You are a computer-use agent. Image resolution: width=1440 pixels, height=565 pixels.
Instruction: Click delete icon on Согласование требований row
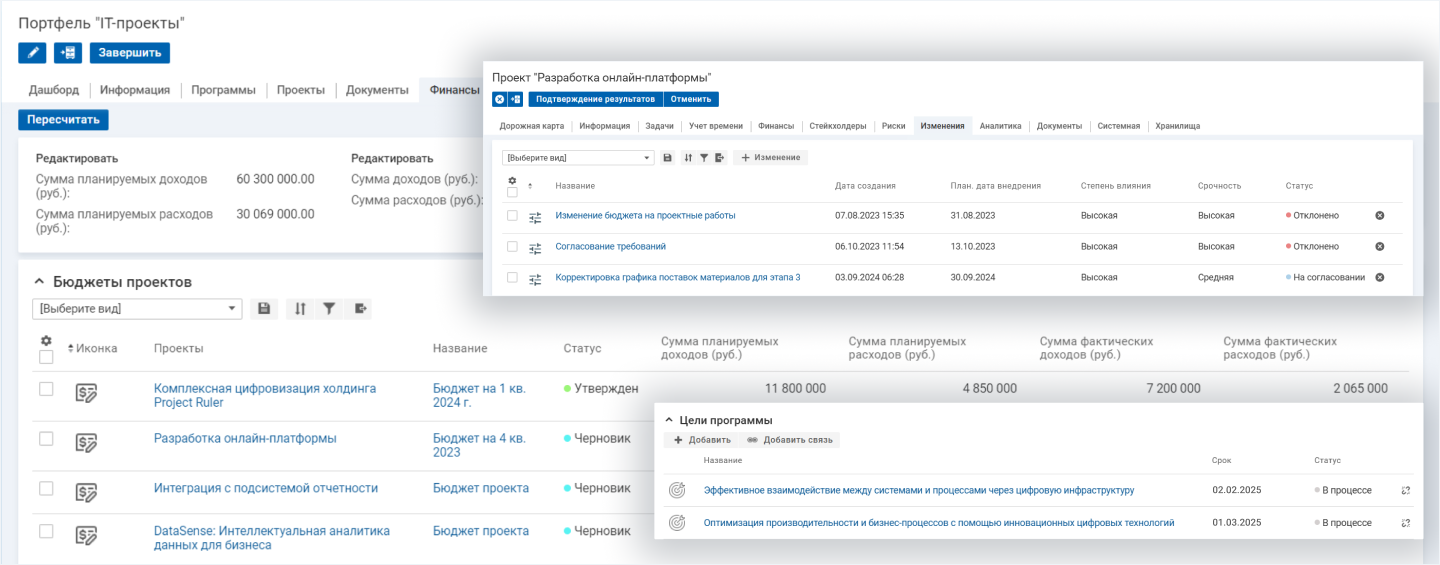[1380, 246]
